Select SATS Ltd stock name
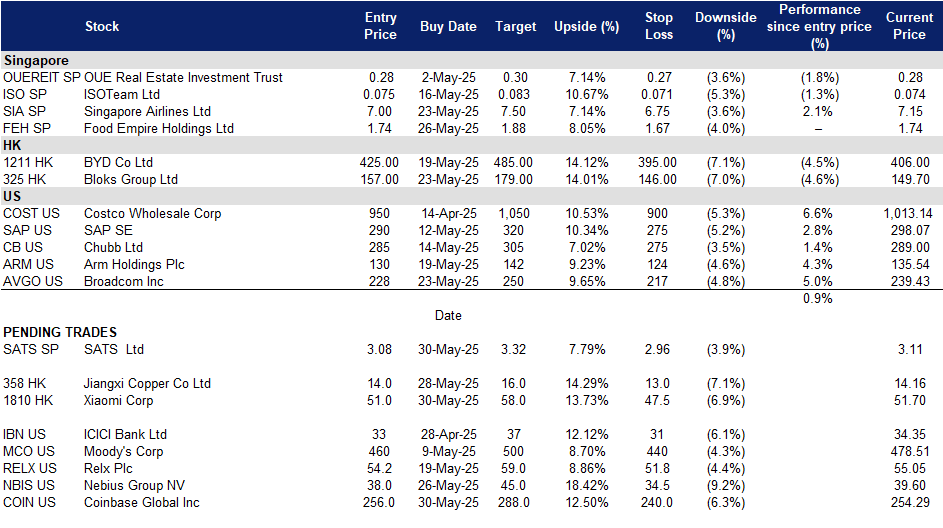Viewport: 943px width, 528px height. [114, 349]
